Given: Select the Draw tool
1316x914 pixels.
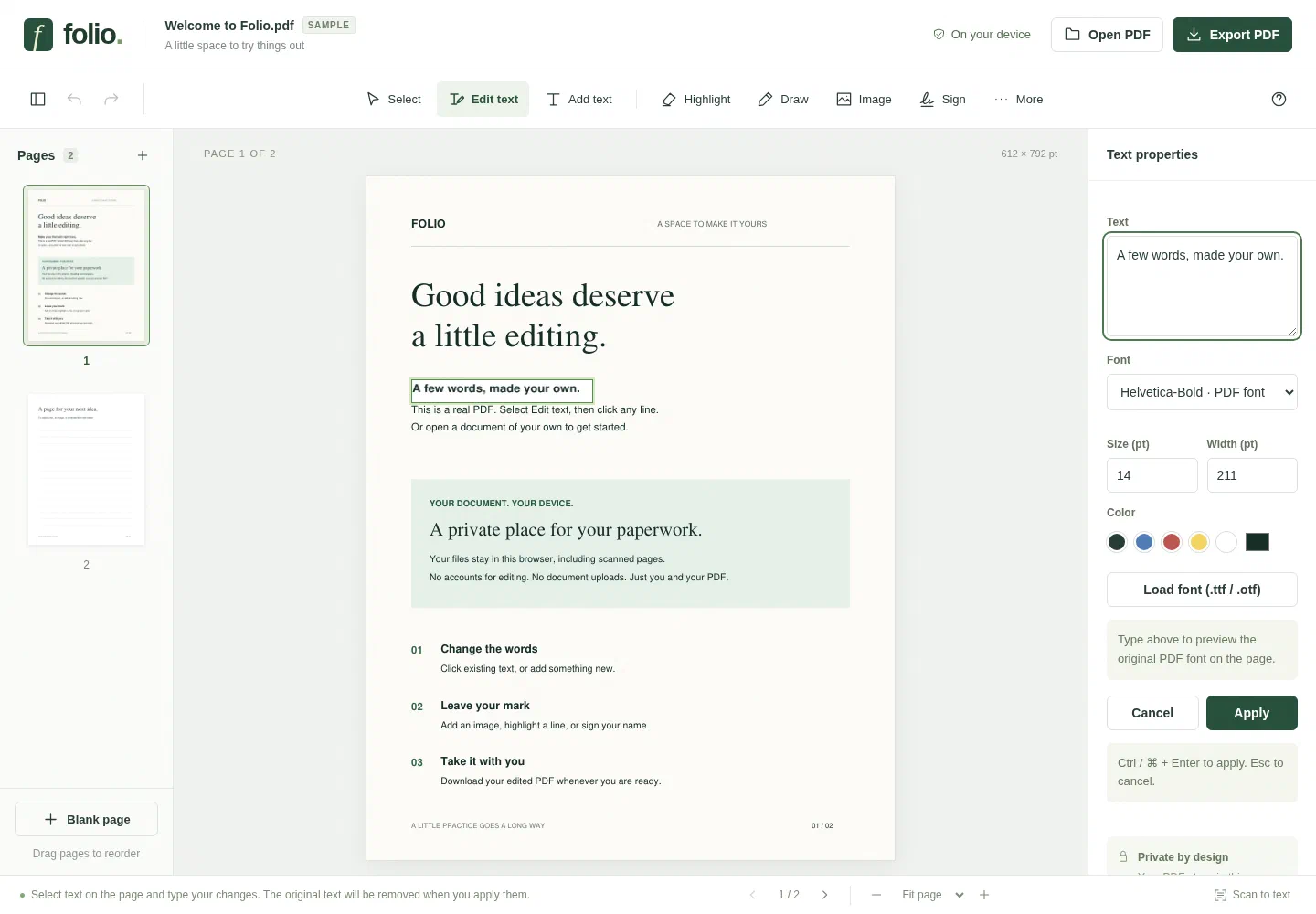Looking at the screenshot, I should (x=783, y=99).
